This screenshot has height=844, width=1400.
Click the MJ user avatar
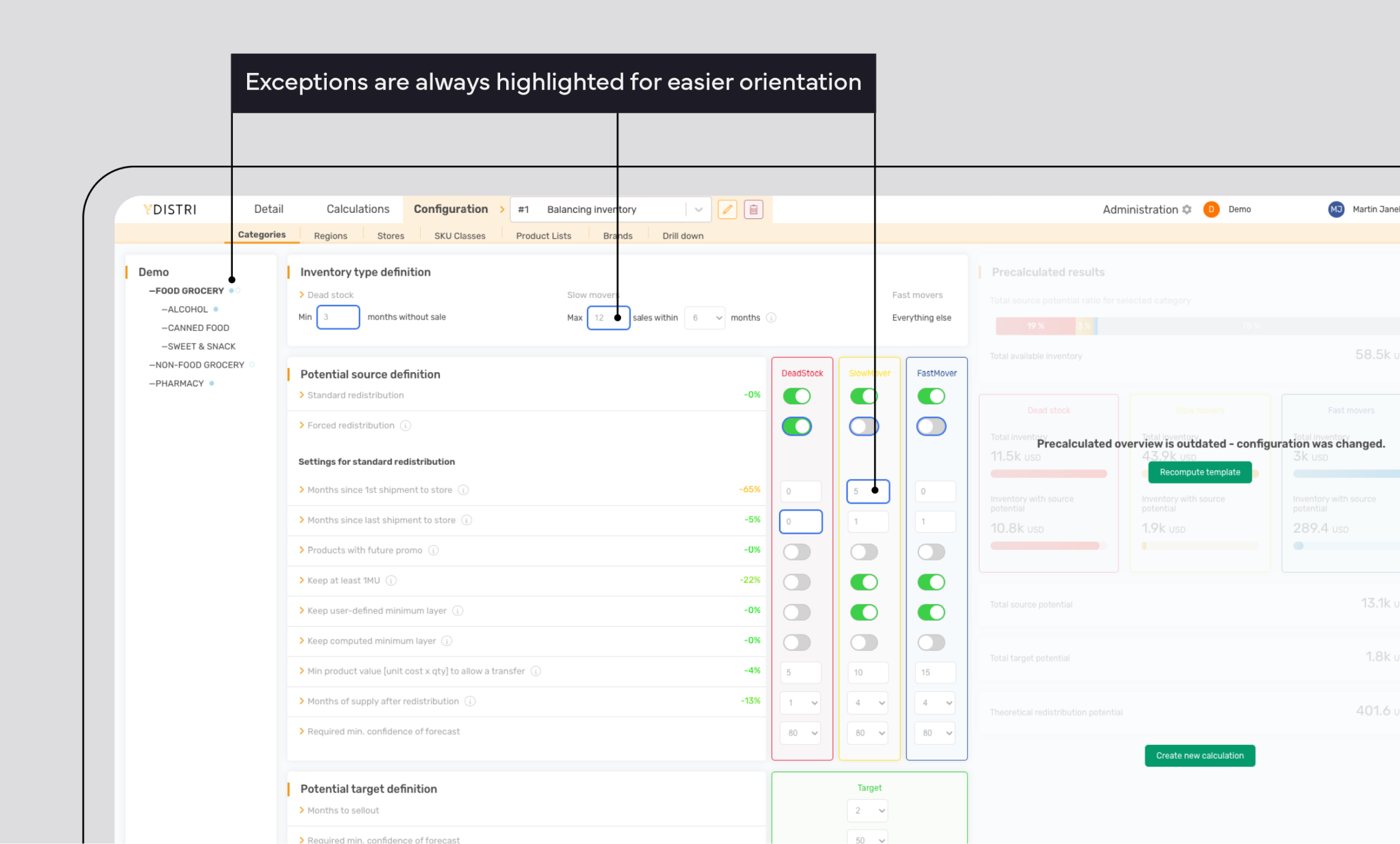[1336, 209]
